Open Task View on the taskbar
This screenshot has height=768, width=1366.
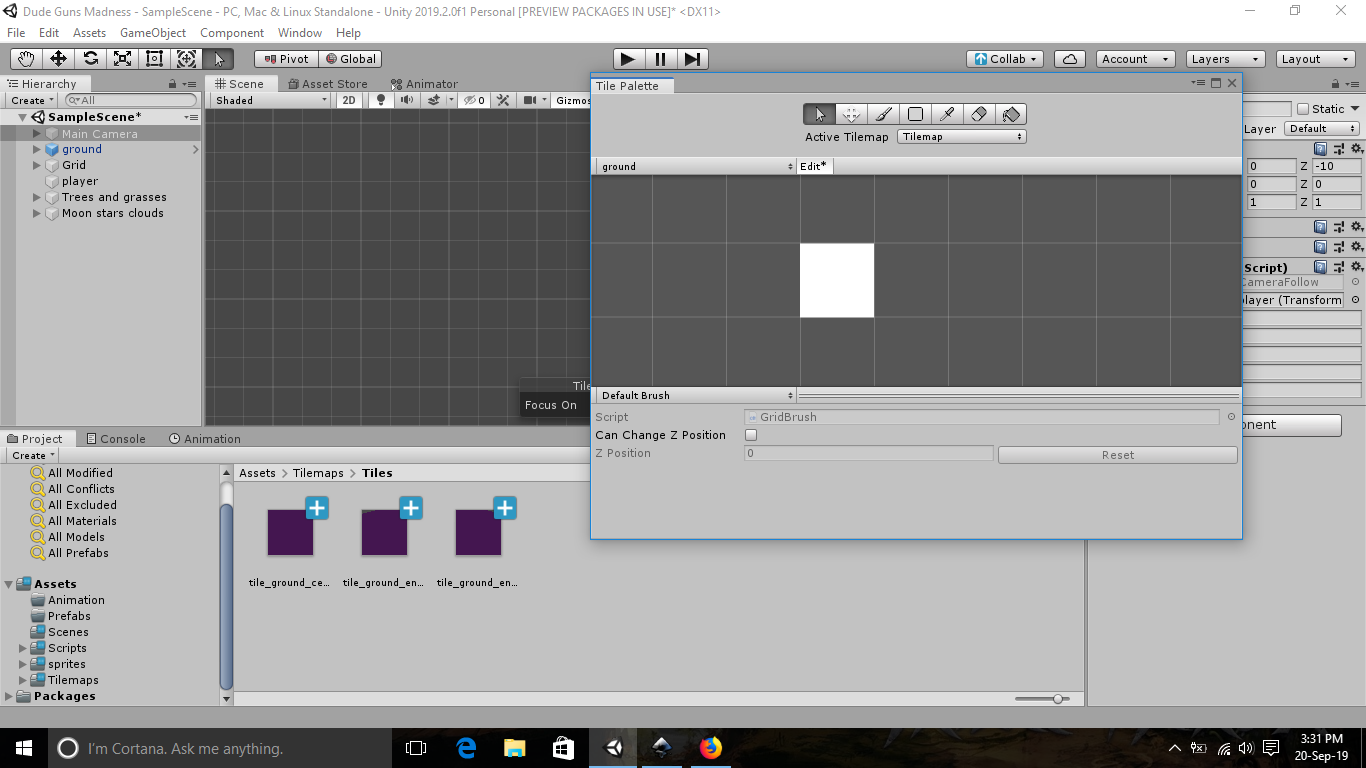point(416,747)
